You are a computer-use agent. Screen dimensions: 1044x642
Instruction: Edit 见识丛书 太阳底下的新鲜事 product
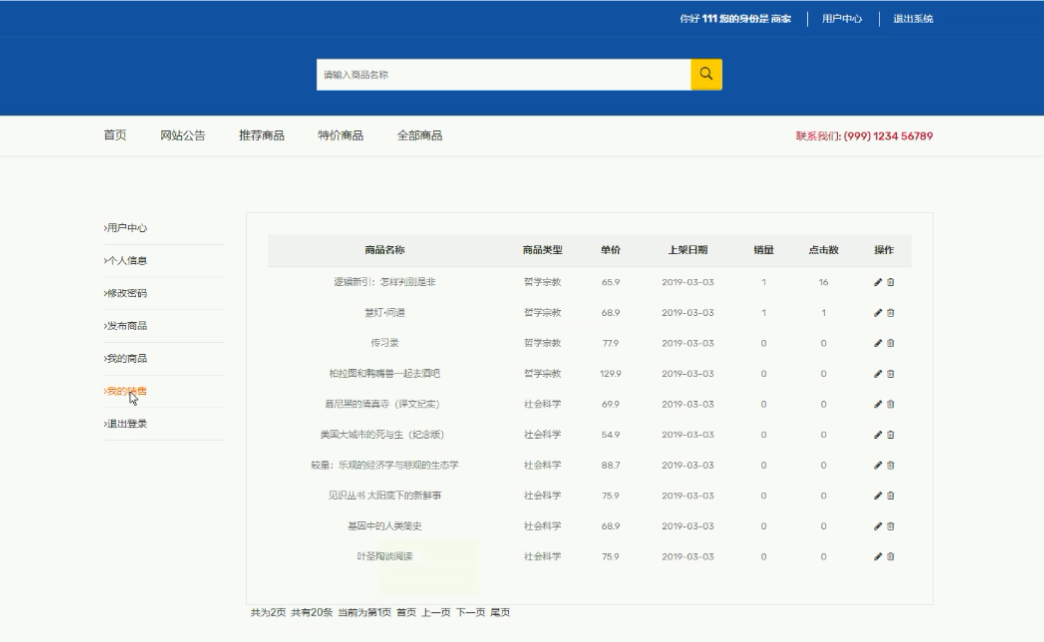click(x=878, y=496)
